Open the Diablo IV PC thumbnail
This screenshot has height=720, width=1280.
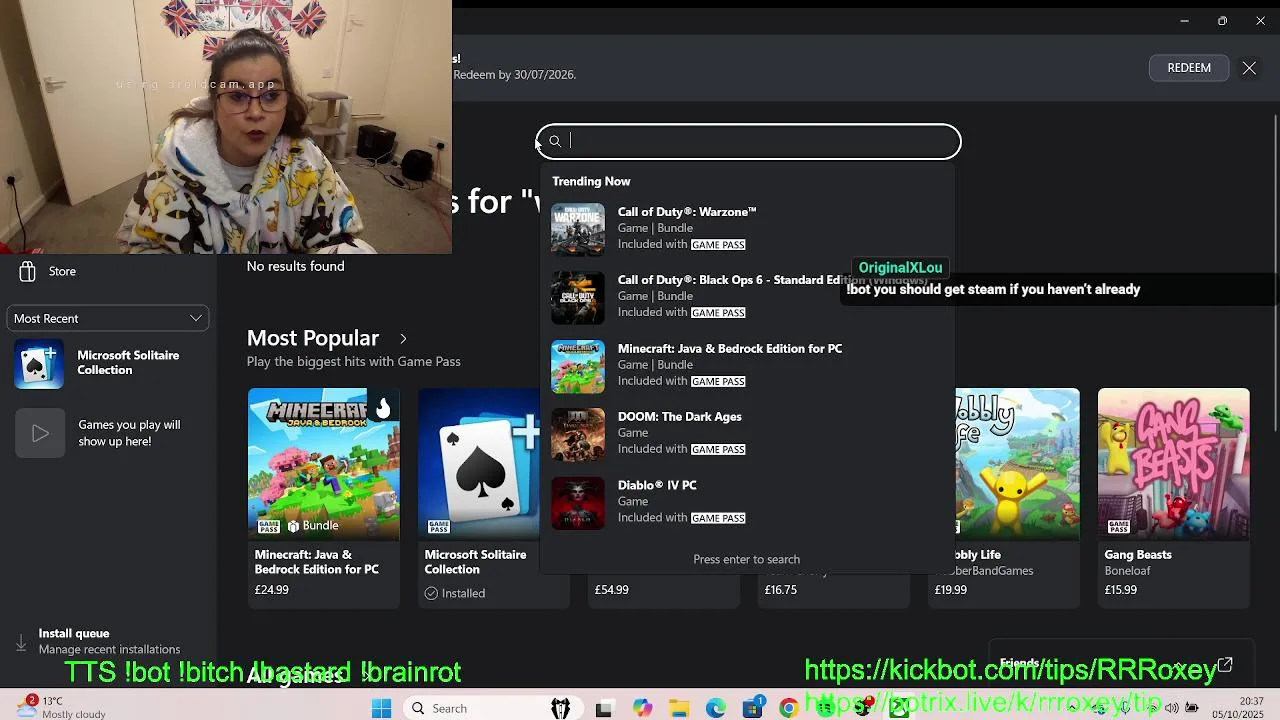(578, 502)
